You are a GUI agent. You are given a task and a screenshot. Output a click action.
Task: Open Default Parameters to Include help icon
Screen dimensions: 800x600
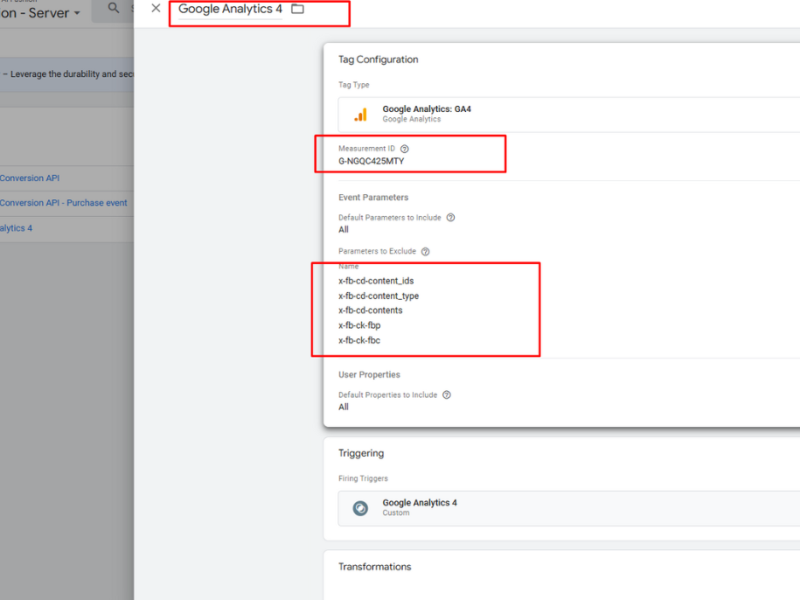[451, 217]
